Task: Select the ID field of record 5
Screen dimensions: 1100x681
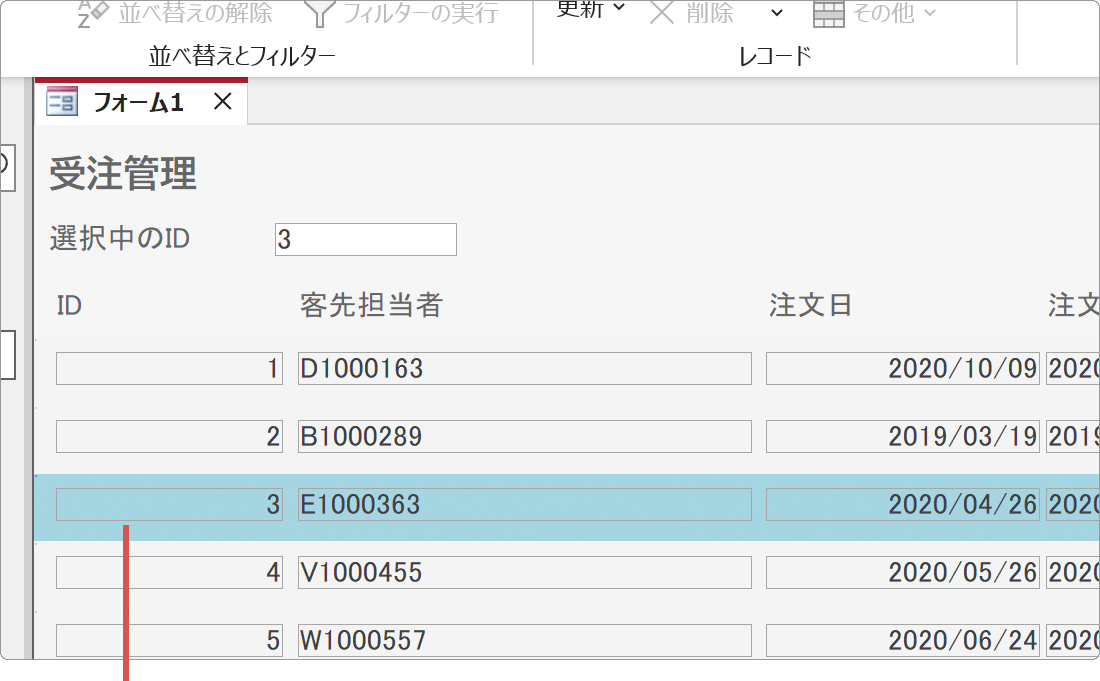Action: [168, 640]
